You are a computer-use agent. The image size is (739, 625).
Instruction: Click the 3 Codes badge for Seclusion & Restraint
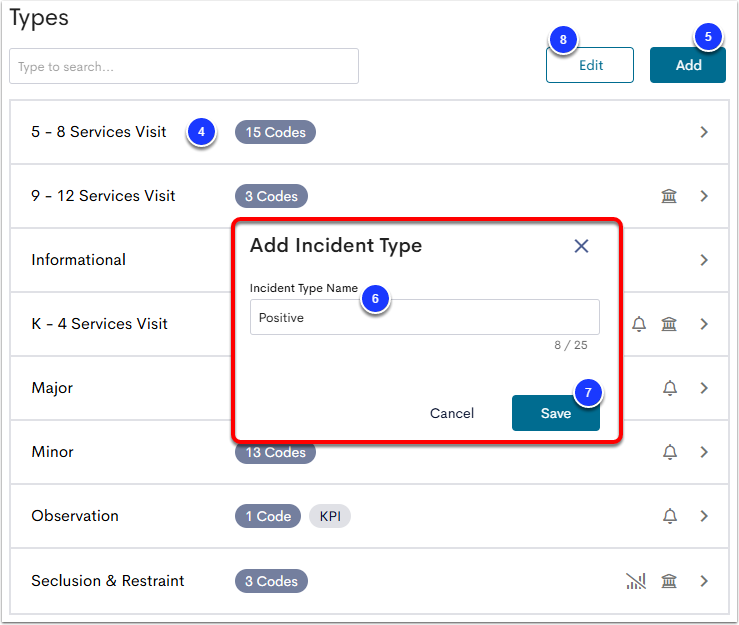tap(271, 581)
